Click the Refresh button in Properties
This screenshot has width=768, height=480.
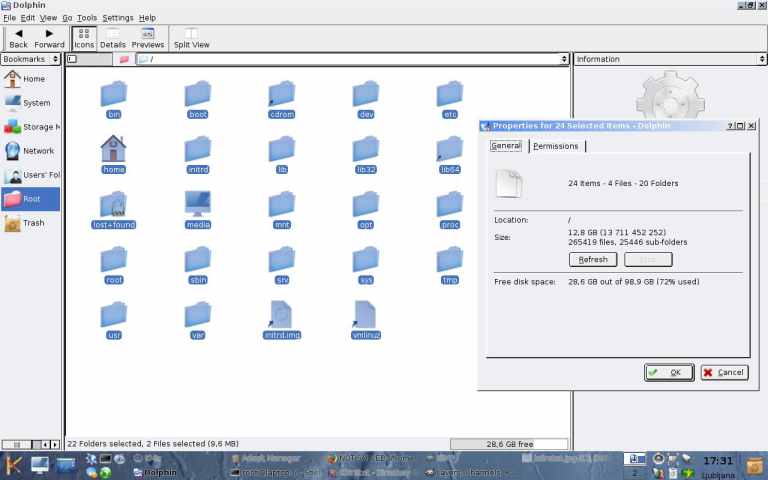[x=593, y=259]
